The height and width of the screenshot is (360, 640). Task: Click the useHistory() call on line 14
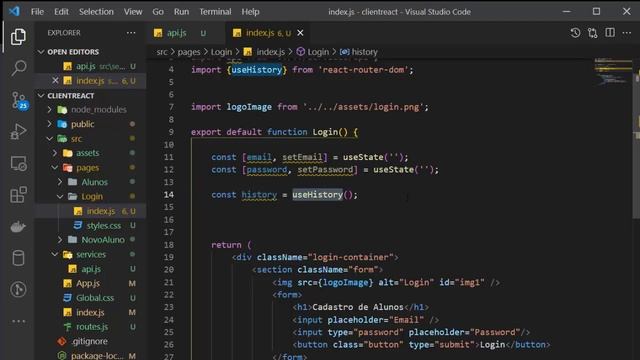coord(324,195)
